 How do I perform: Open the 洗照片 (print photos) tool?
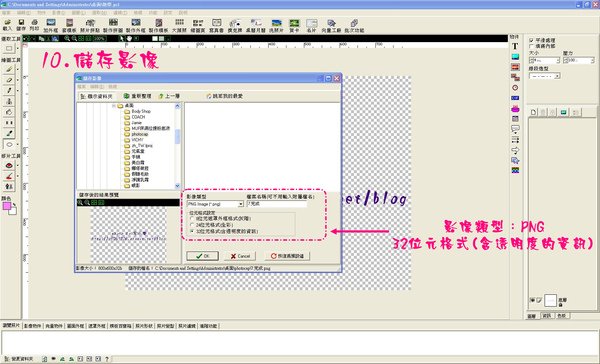(x=276, y=25)
